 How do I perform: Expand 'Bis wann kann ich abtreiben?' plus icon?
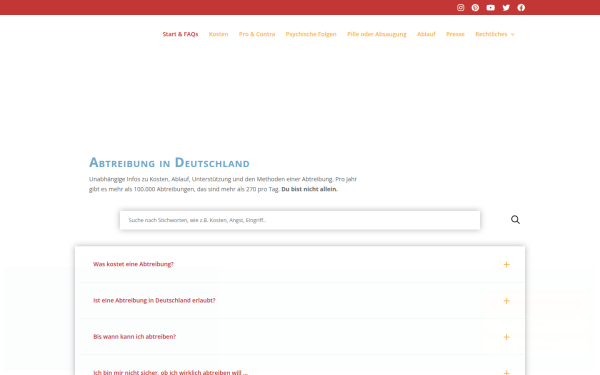click(506, 337)
